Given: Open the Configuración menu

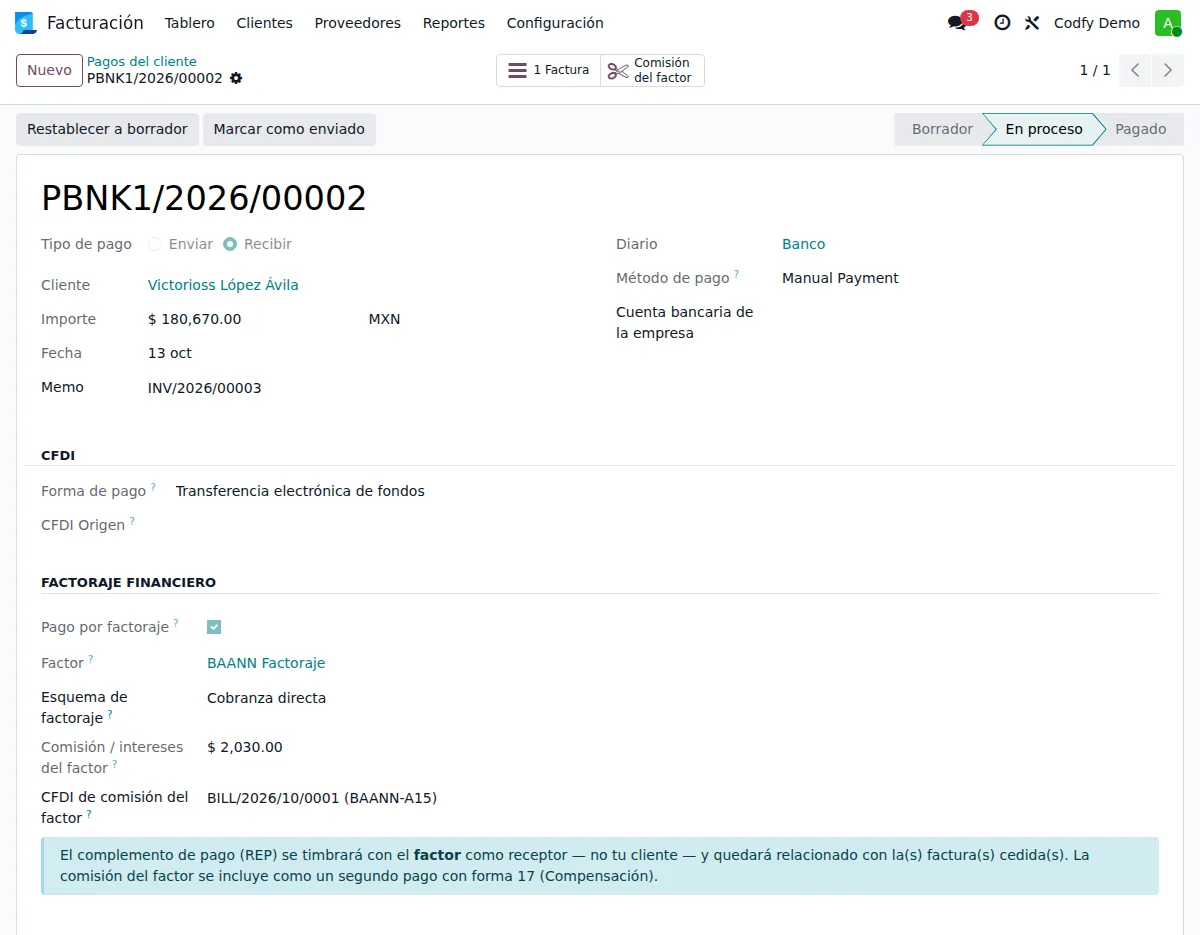Looking at the screenshot, I should tap(555, 23).
